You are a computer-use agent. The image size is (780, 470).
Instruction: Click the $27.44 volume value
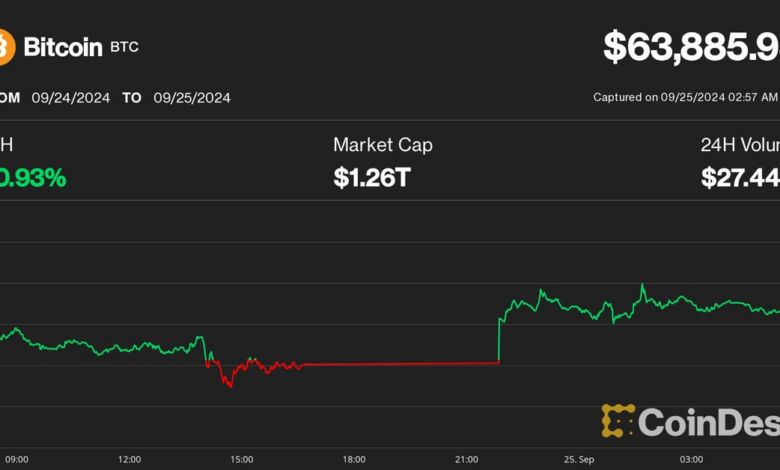(x=740, y=178)
